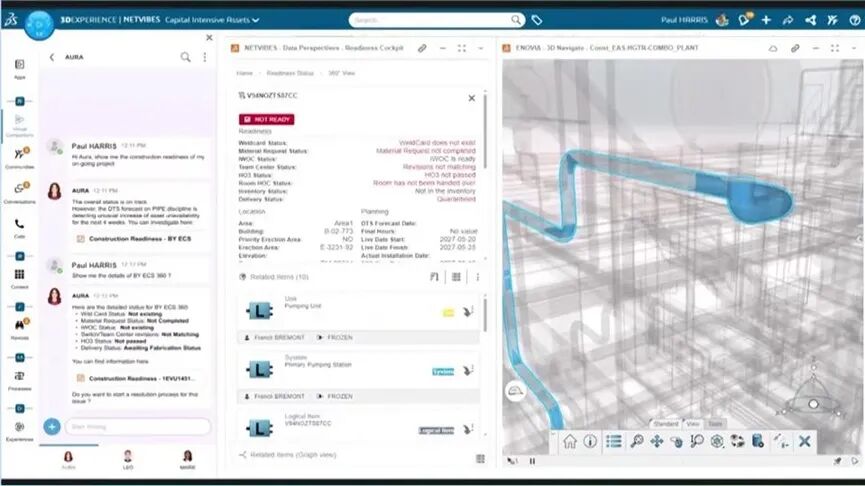The image size is (865, 486).
Task: Click the chat message input field
Action: (138, 426)
